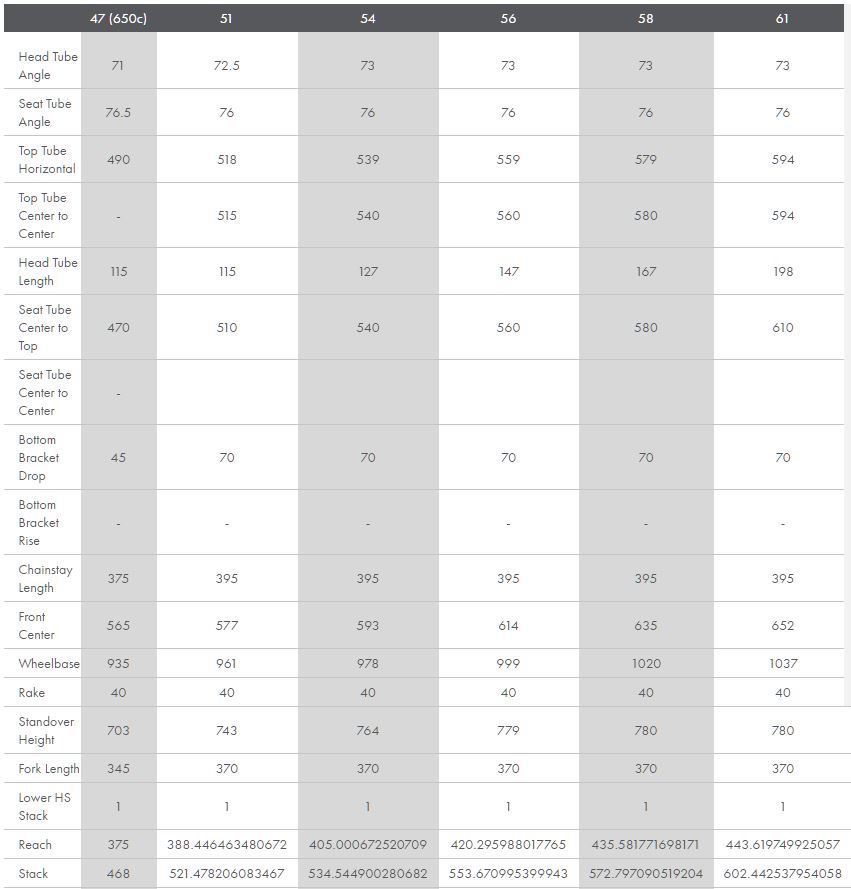This screenshot has width=851, height=889.
Task: Select the Lower HS Stack row label
Action: 44,807
